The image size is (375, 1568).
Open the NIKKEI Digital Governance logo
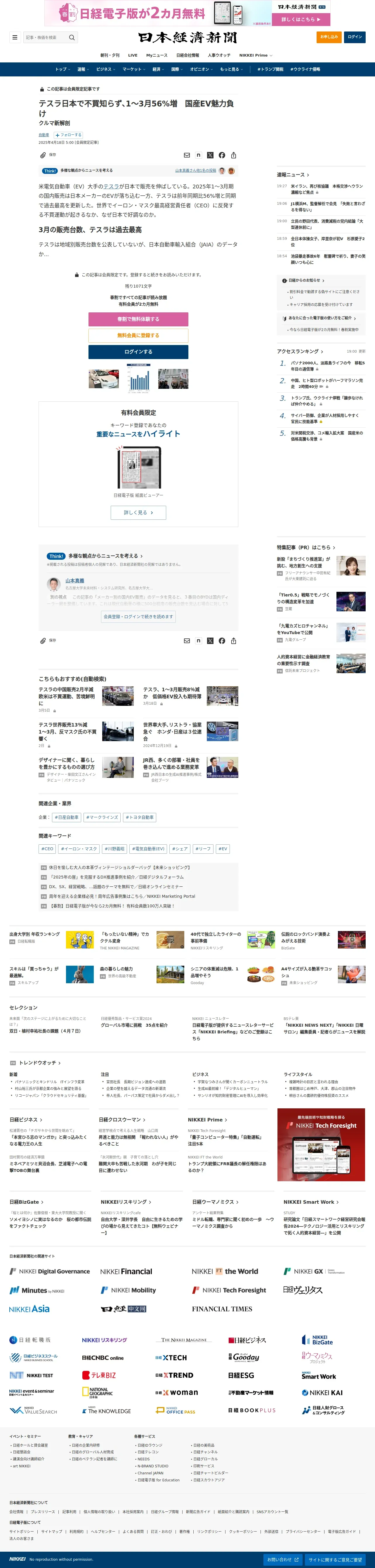[49, 1271]
